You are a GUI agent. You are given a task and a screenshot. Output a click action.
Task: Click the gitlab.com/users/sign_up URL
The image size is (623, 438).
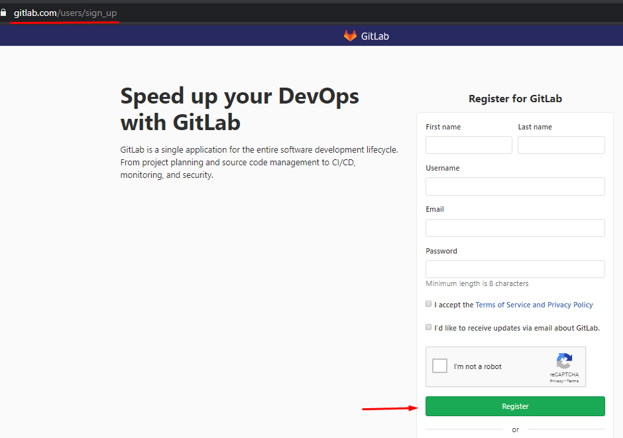[65, 13]
